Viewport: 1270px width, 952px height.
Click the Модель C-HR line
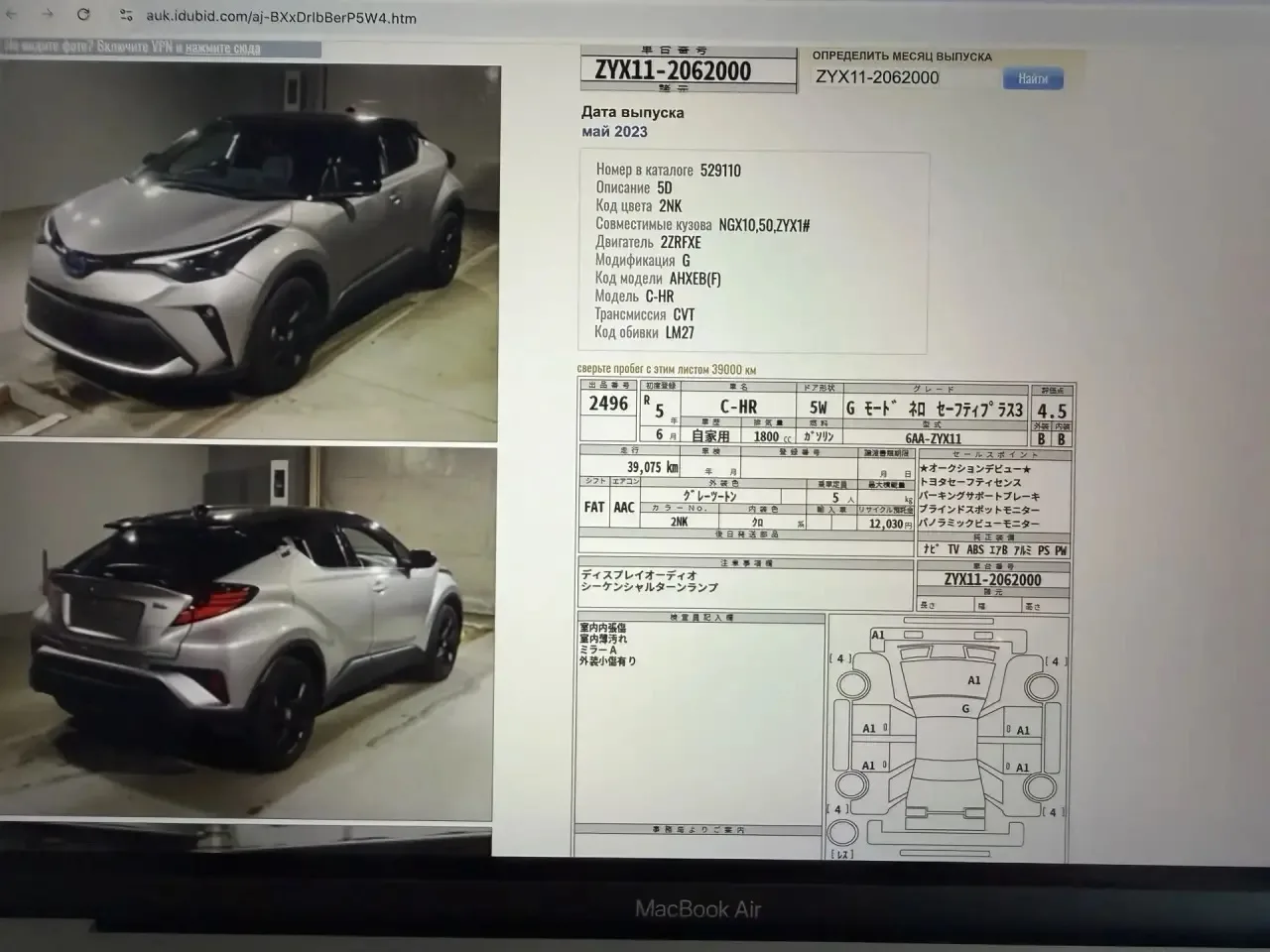[634, 297]
